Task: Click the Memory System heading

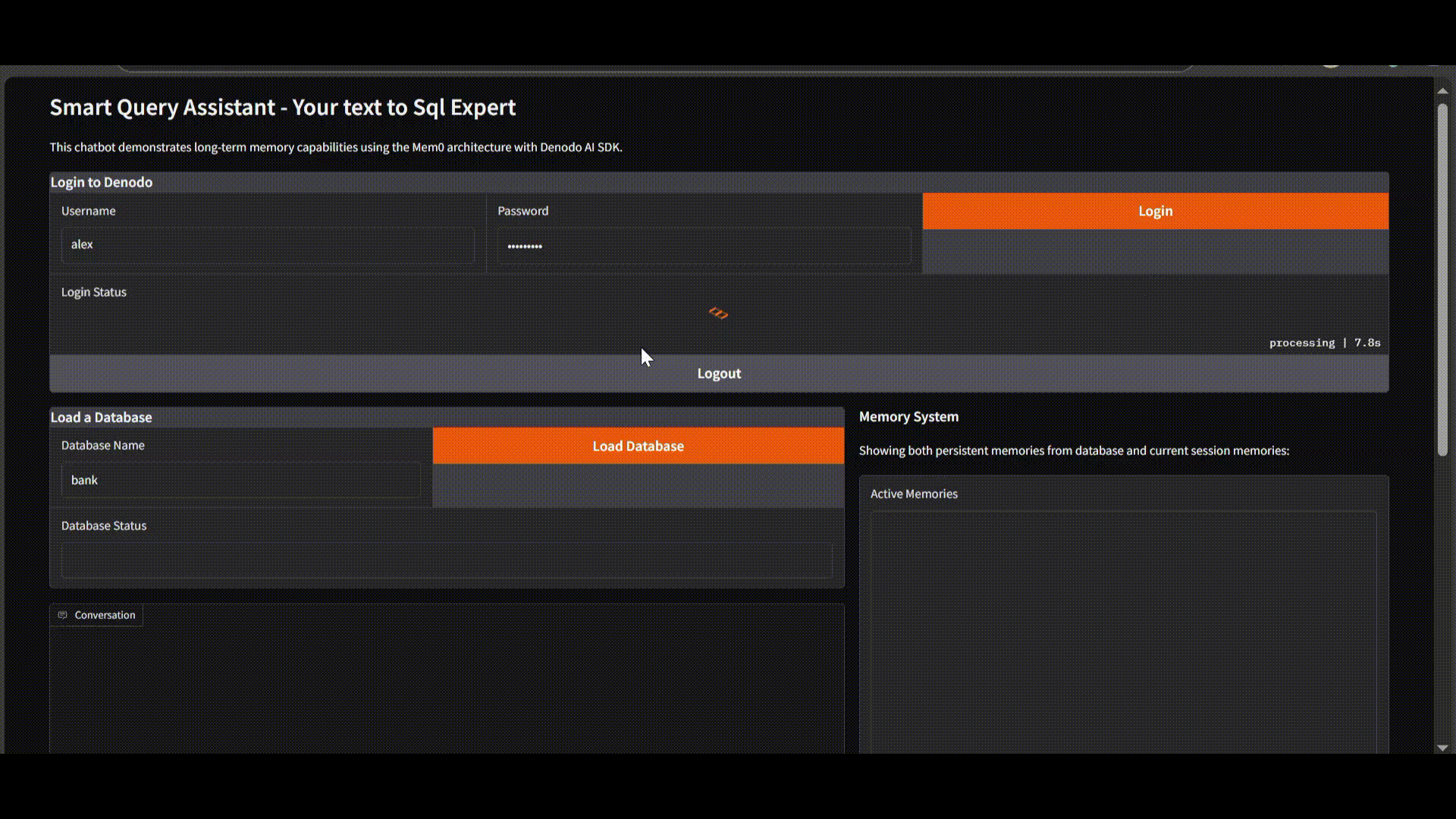Action: coord(908,416)
